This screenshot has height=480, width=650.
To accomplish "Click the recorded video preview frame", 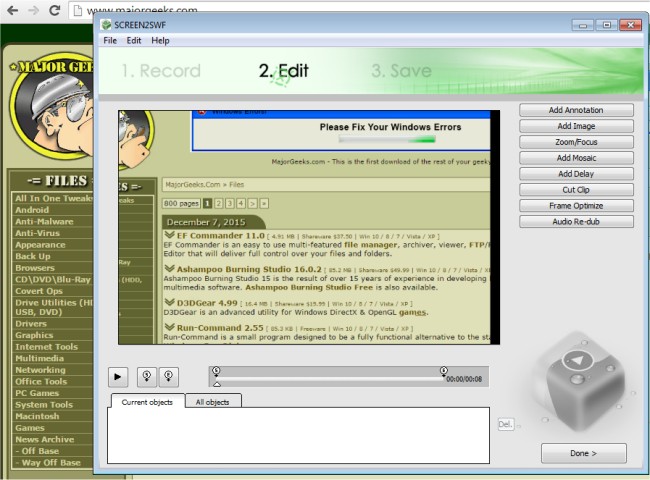I will pyautogui.click(x=309, y=227).
